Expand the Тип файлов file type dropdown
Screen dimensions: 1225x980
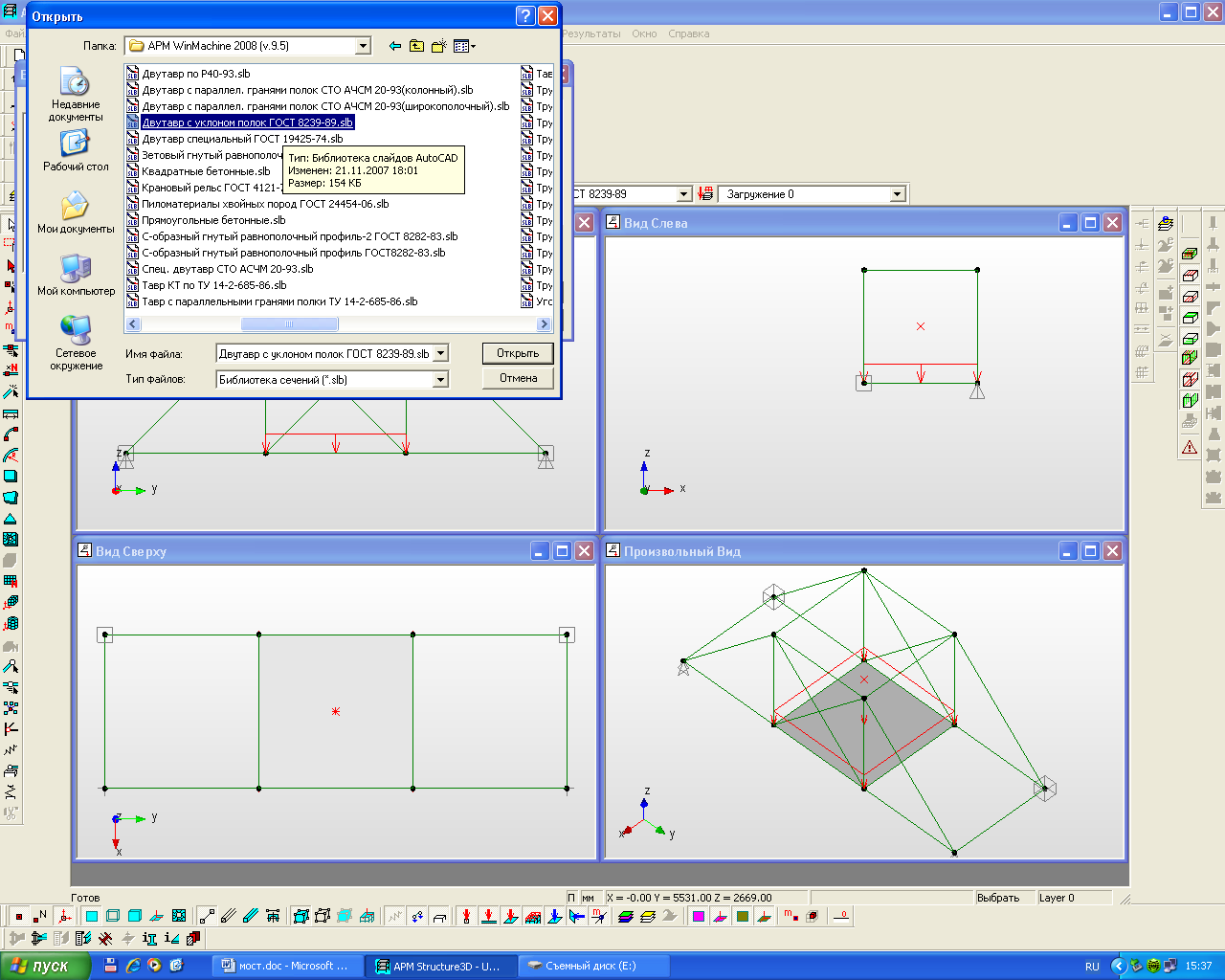pyautogui.click(x=440, y=380)
